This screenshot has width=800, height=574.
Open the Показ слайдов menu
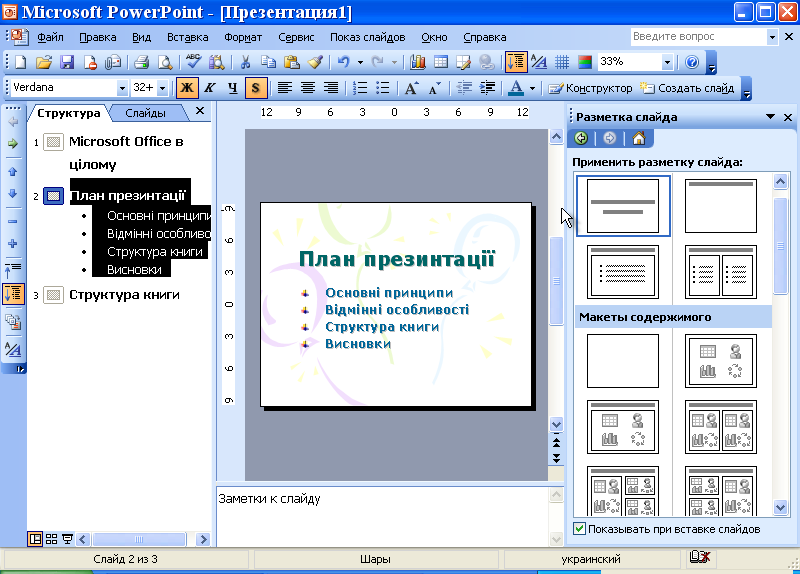367,37
